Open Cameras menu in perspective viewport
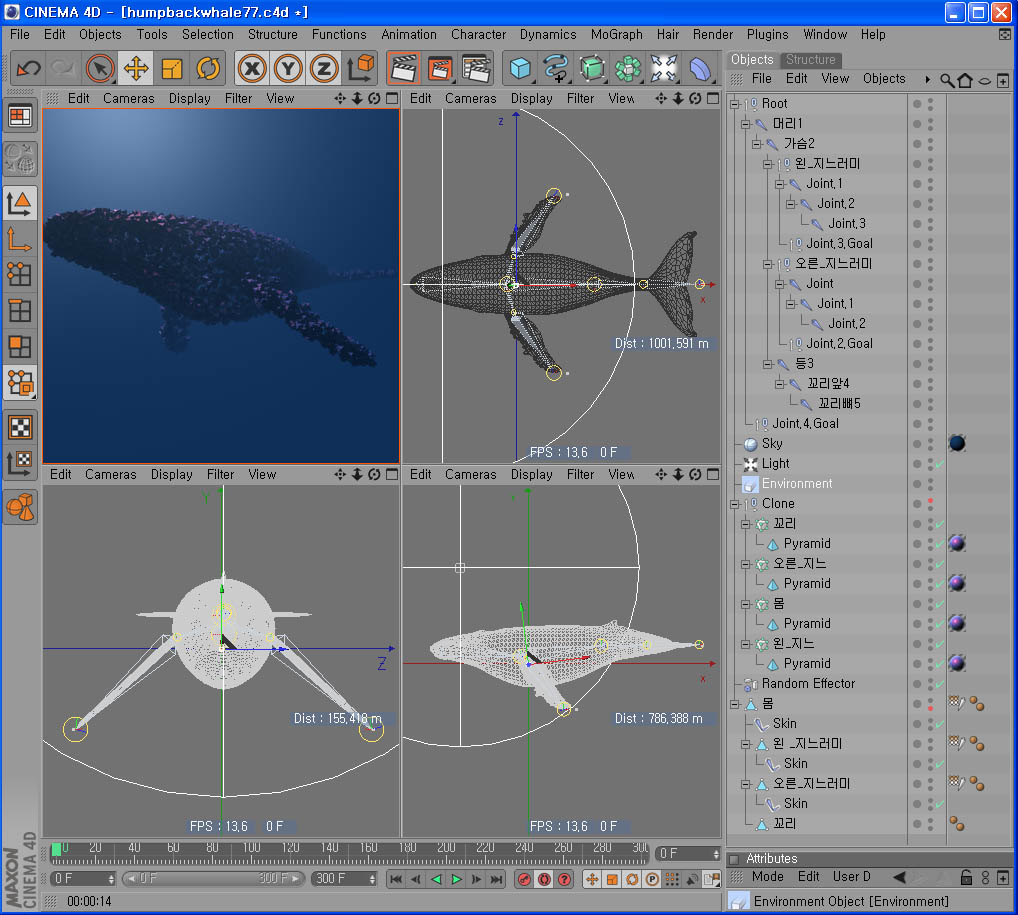 pyautogui.click(x=129, y=99)
